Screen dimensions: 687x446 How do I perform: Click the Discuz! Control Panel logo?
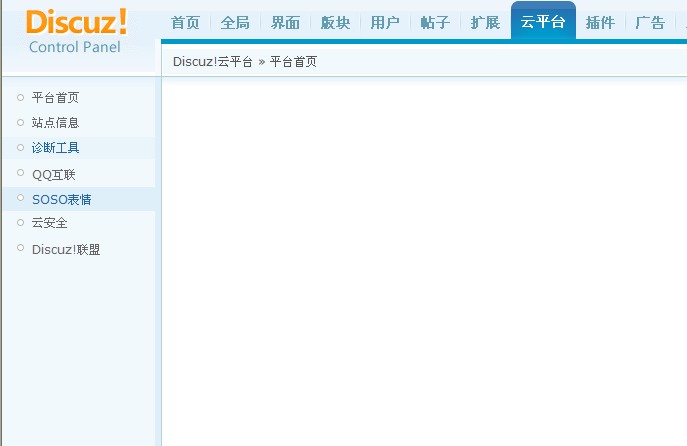click(77, 32)
